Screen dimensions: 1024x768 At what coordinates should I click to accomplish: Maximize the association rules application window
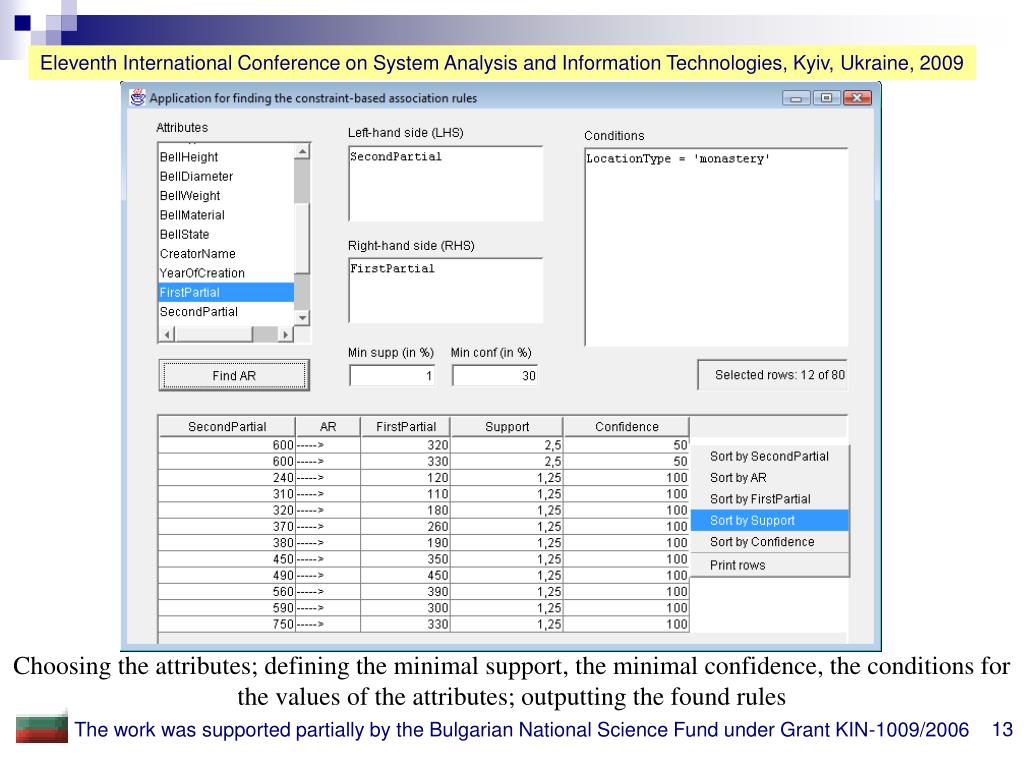(826, 98)
